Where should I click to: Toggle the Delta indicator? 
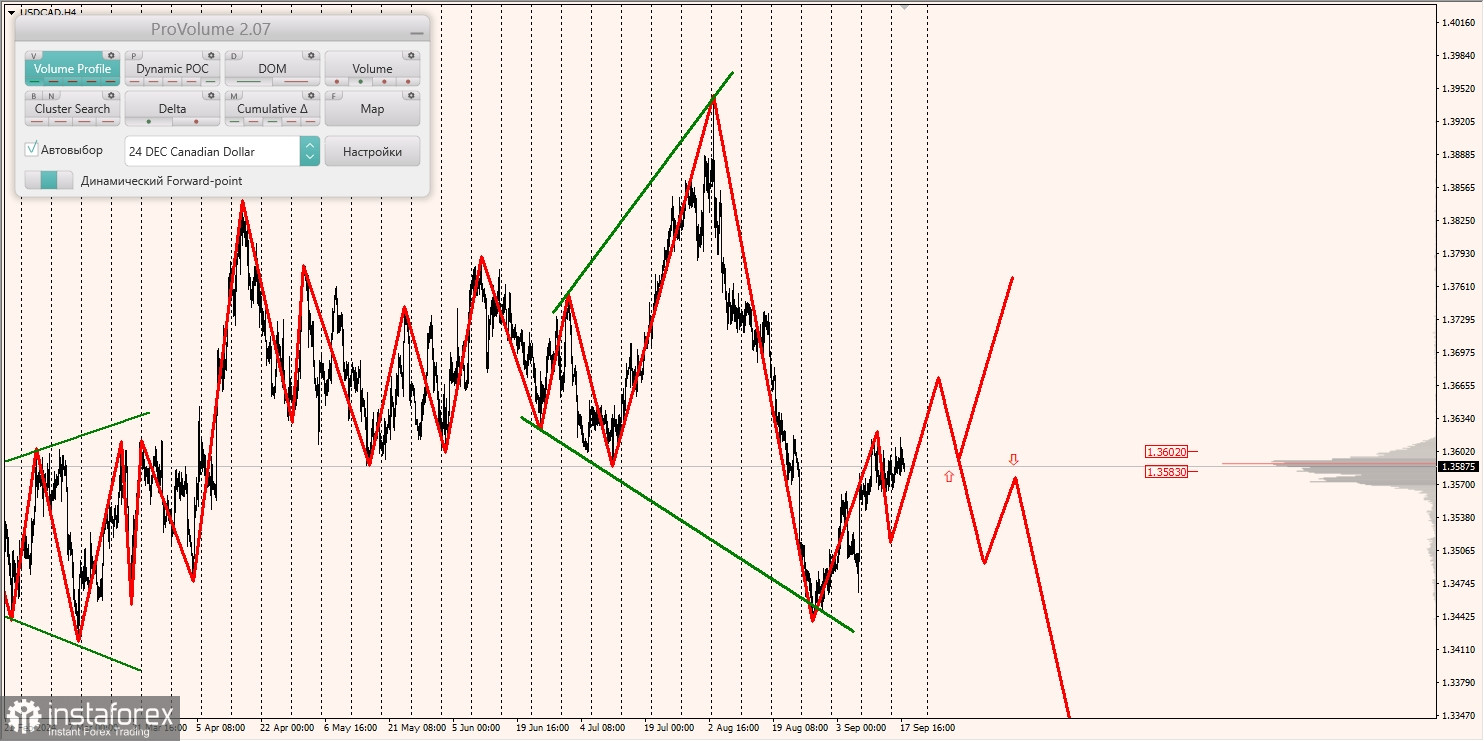tap(172, 109)
